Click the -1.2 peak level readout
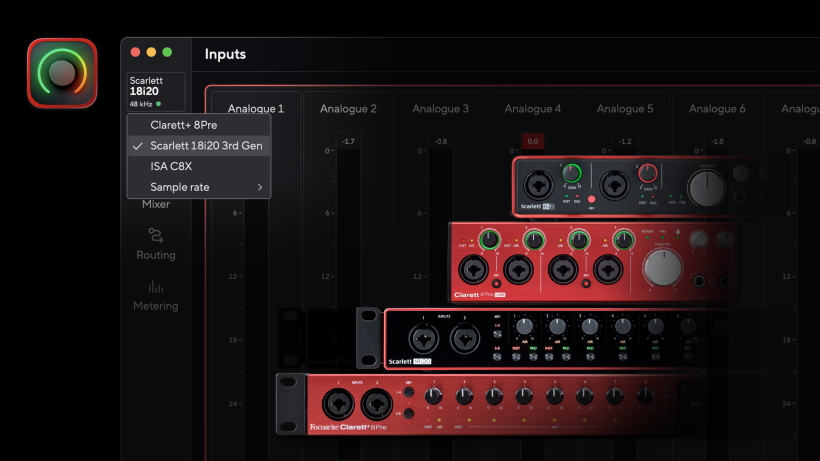The image size is (820, 461). tap(625, 141)
